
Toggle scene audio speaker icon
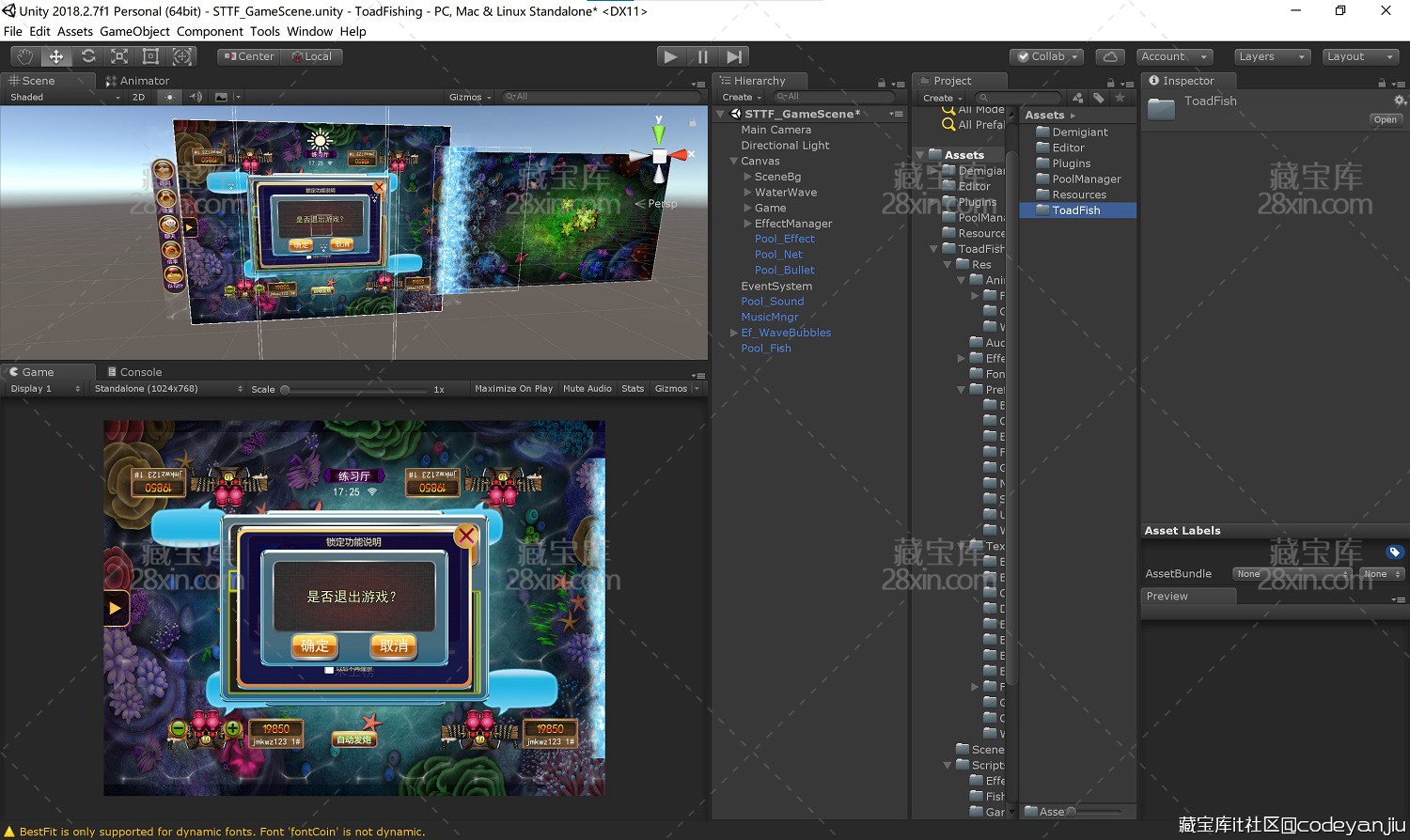(196, 97)
